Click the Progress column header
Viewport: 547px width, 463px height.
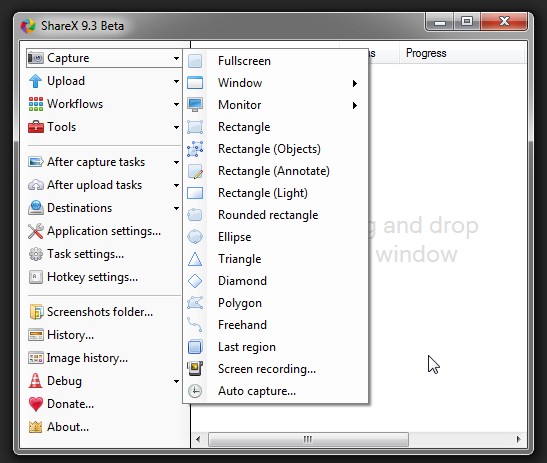pyautogui.click(x=462, y=53)
